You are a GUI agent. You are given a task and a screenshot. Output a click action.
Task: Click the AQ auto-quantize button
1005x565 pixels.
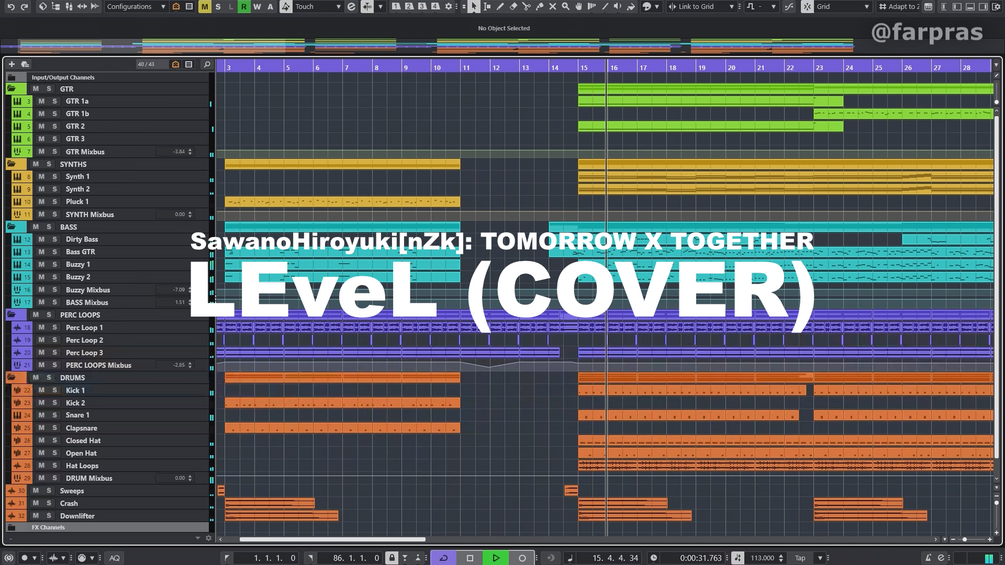tap(114, 558)
